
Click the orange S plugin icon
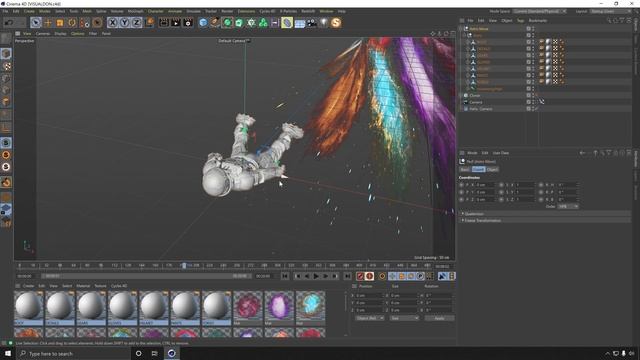point(336,22)
